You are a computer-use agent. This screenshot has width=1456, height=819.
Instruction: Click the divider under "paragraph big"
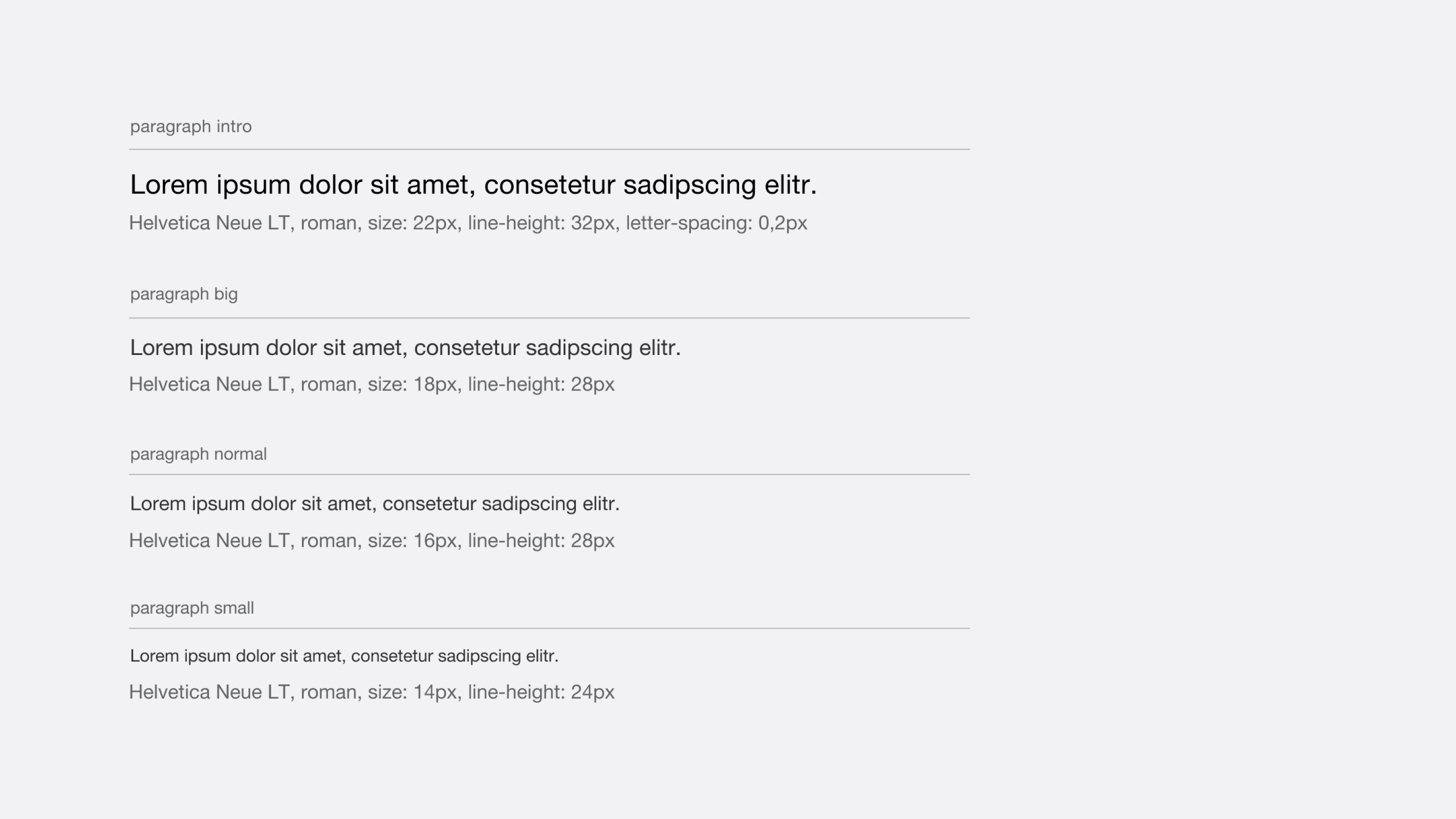549,318
